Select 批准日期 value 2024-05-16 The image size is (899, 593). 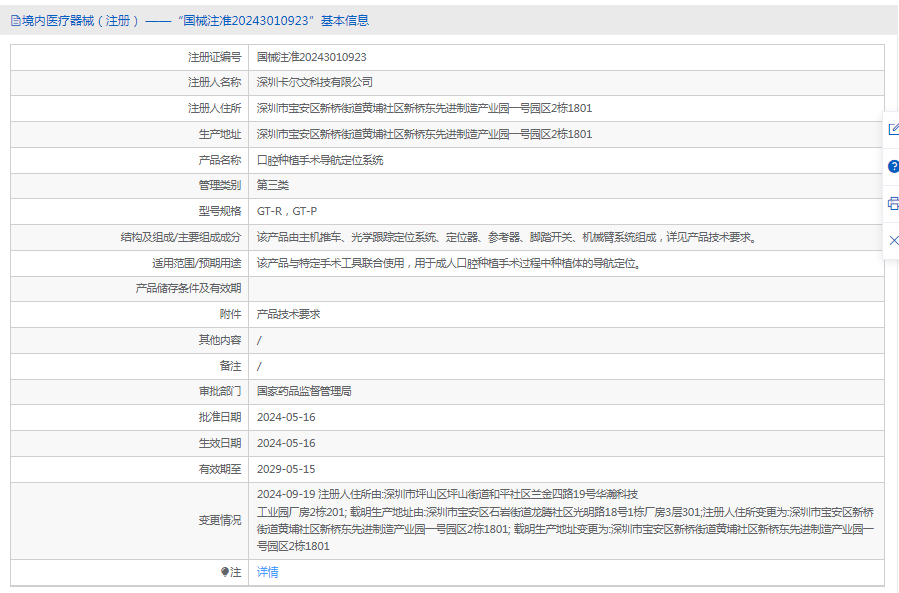[286, 418]
